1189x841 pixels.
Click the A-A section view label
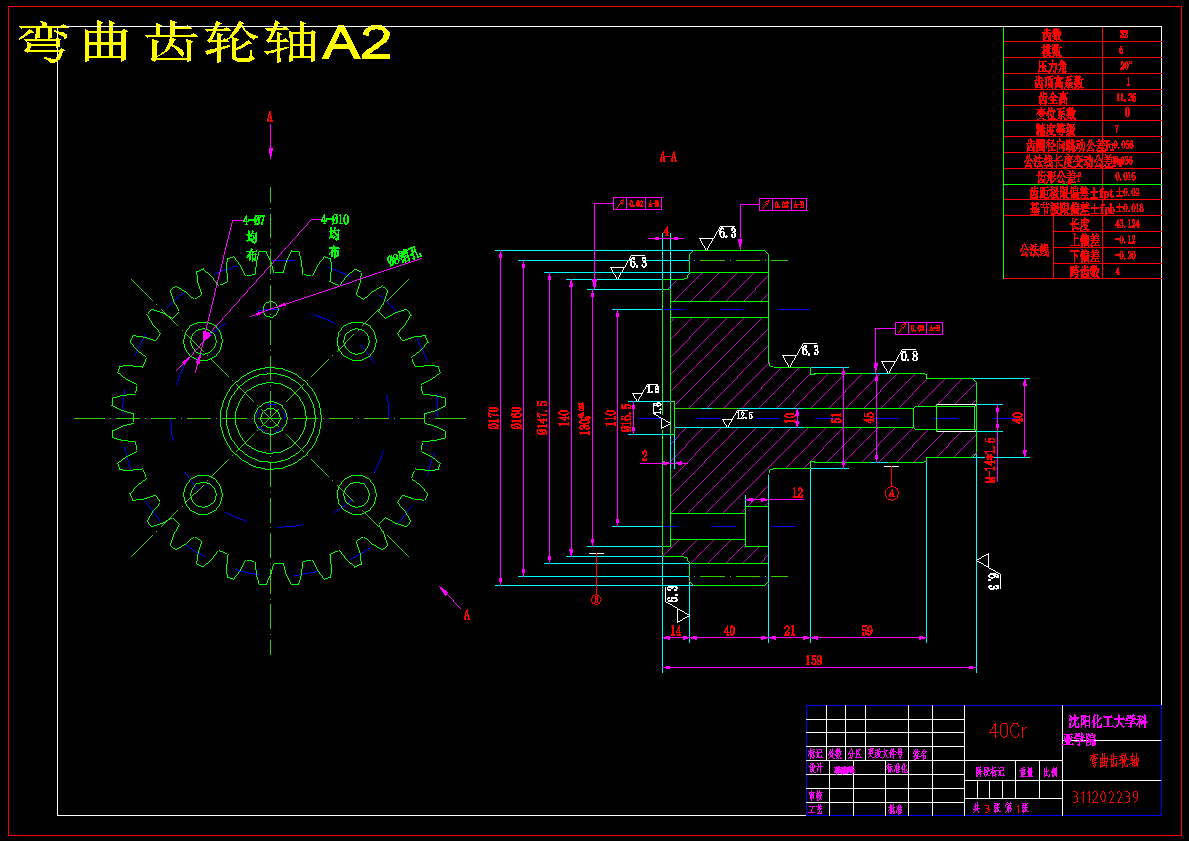[x=668, y=158]
